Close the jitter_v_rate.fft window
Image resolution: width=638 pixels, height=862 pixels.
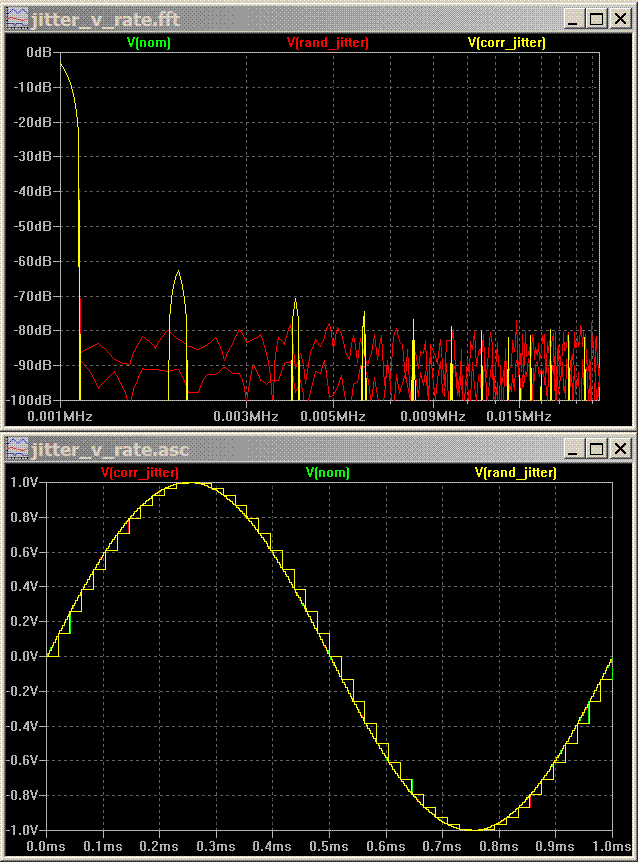620,20
